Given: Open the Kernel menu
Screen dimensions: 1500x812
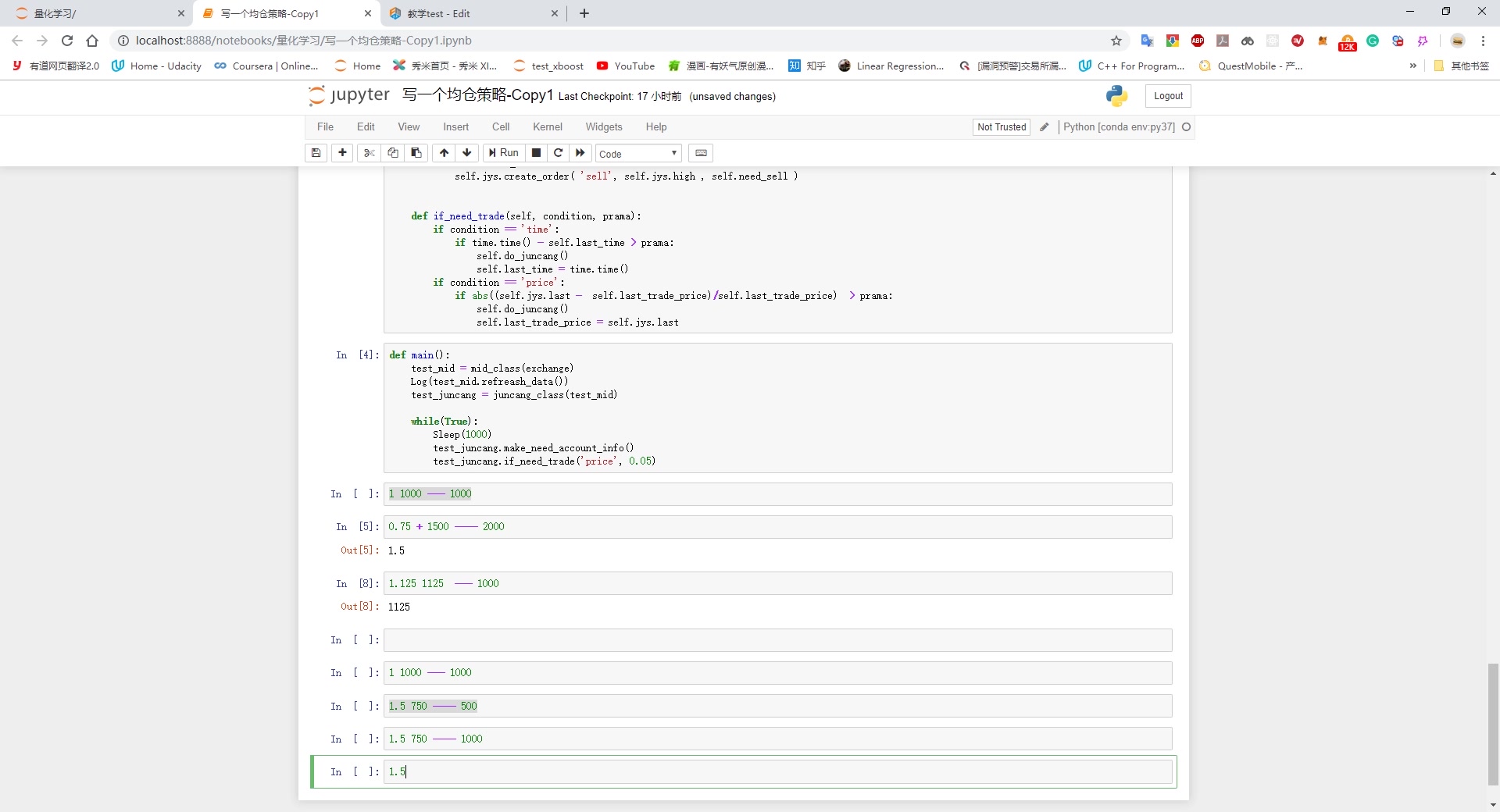Looking at the screenshot, I should (548, 127).
